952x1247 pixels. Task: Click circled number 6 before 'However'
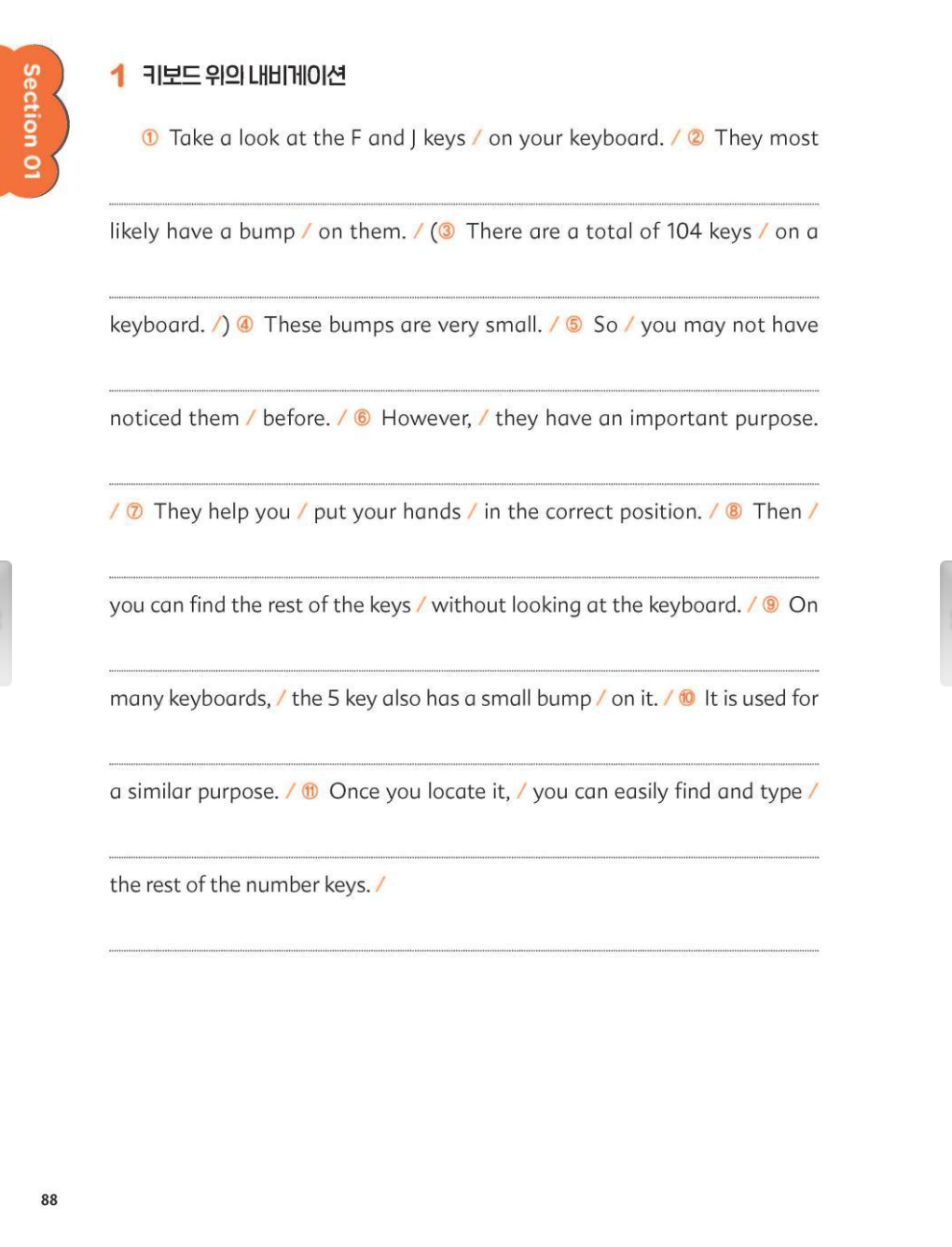click(x=363, y=418)
